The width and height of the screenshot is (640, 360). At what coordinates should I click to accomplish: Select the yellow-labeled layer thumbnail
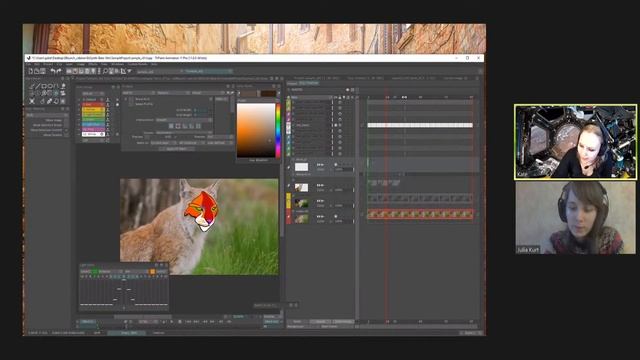point(302,203)
